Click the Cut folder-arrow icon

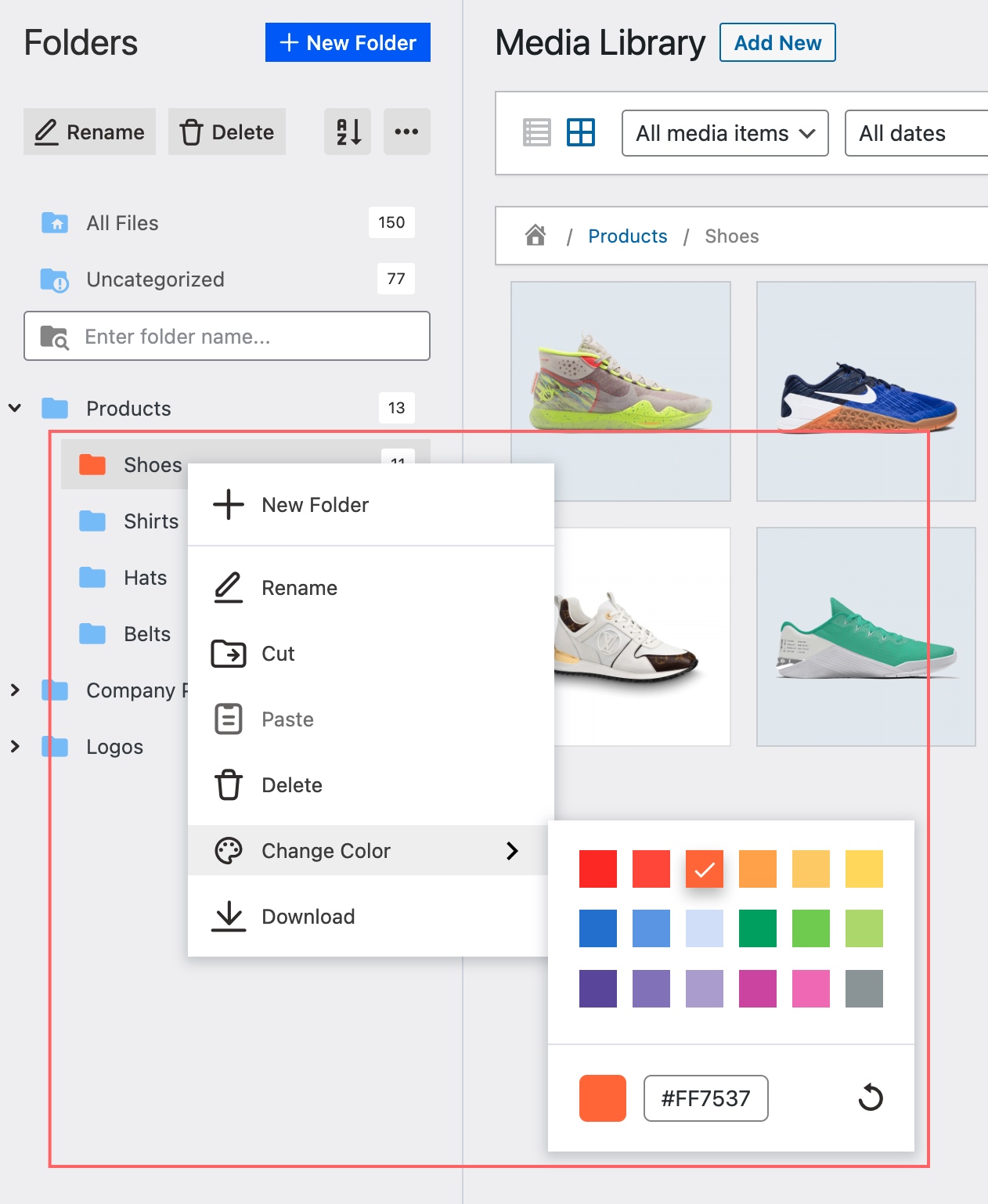click(x=229, y=654)
